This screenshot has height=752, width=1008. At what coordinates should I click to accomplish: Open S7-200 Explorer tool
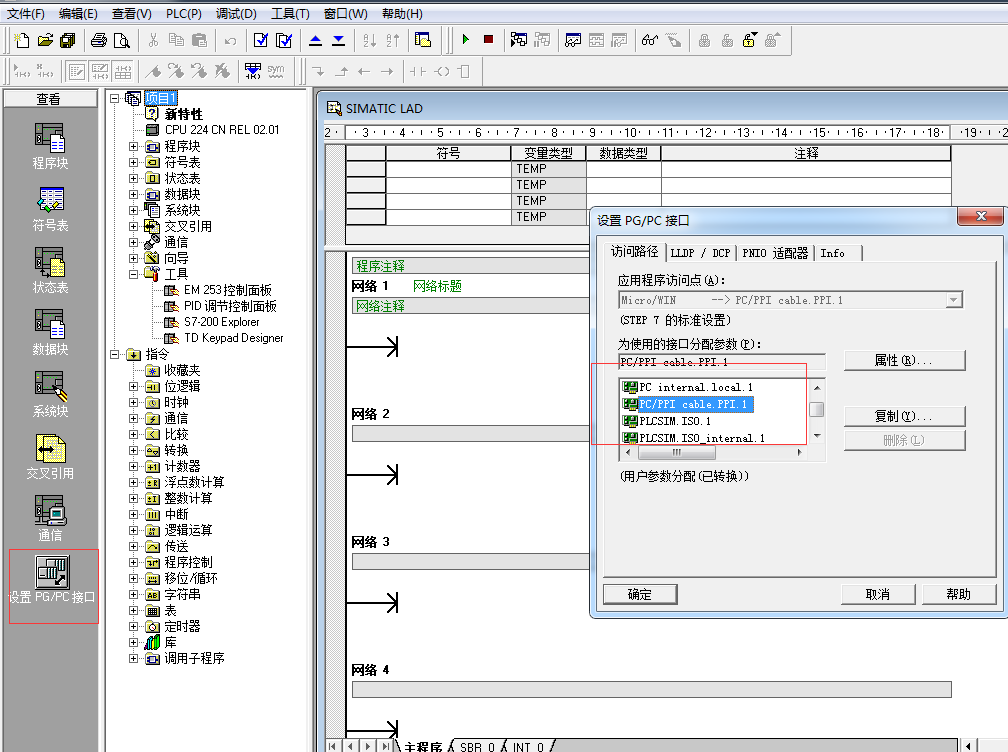click(x=213, y=322)
